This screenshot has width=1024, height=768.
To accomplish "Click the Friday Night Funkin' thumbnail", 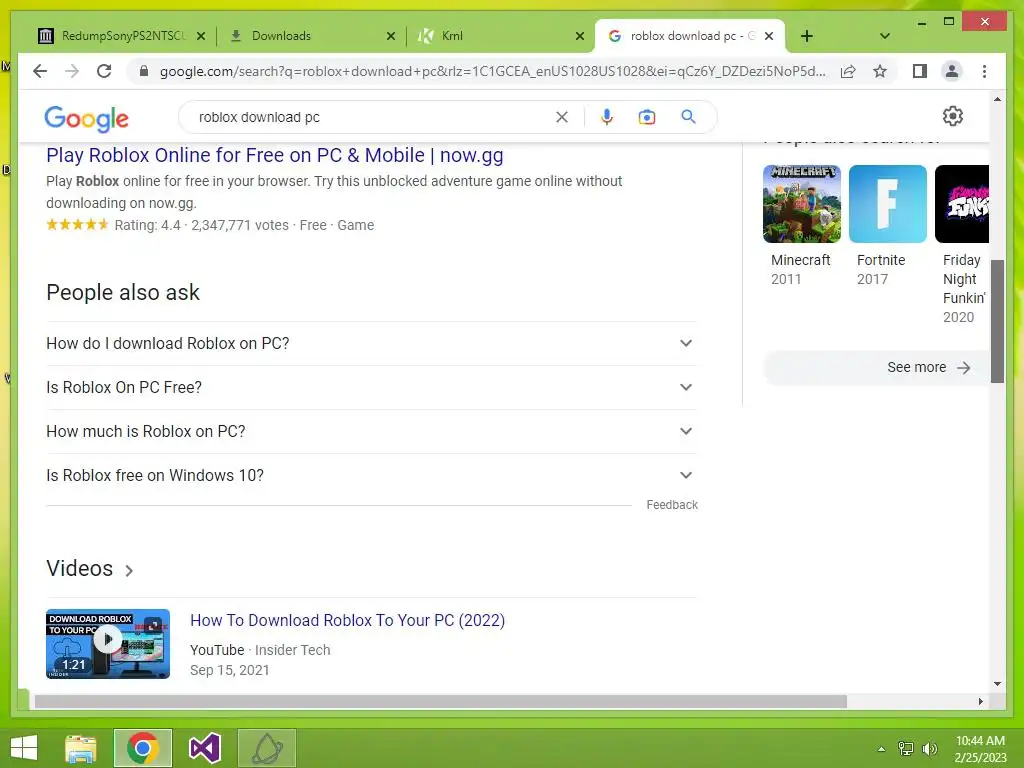I will [x=962, y=204].
